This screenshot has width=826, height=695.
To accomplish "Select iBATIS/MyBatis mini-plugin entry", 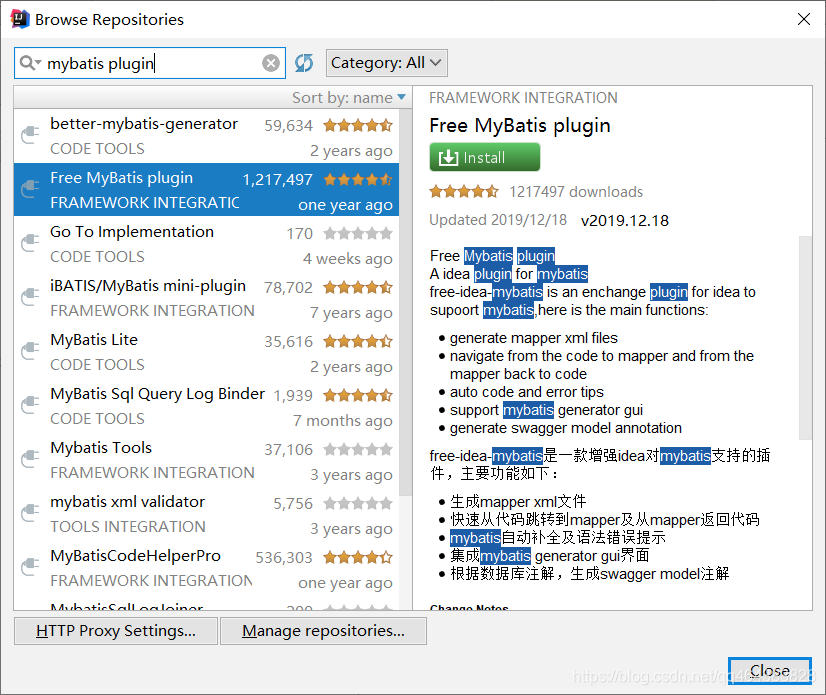I will click(x=206, y=298).
